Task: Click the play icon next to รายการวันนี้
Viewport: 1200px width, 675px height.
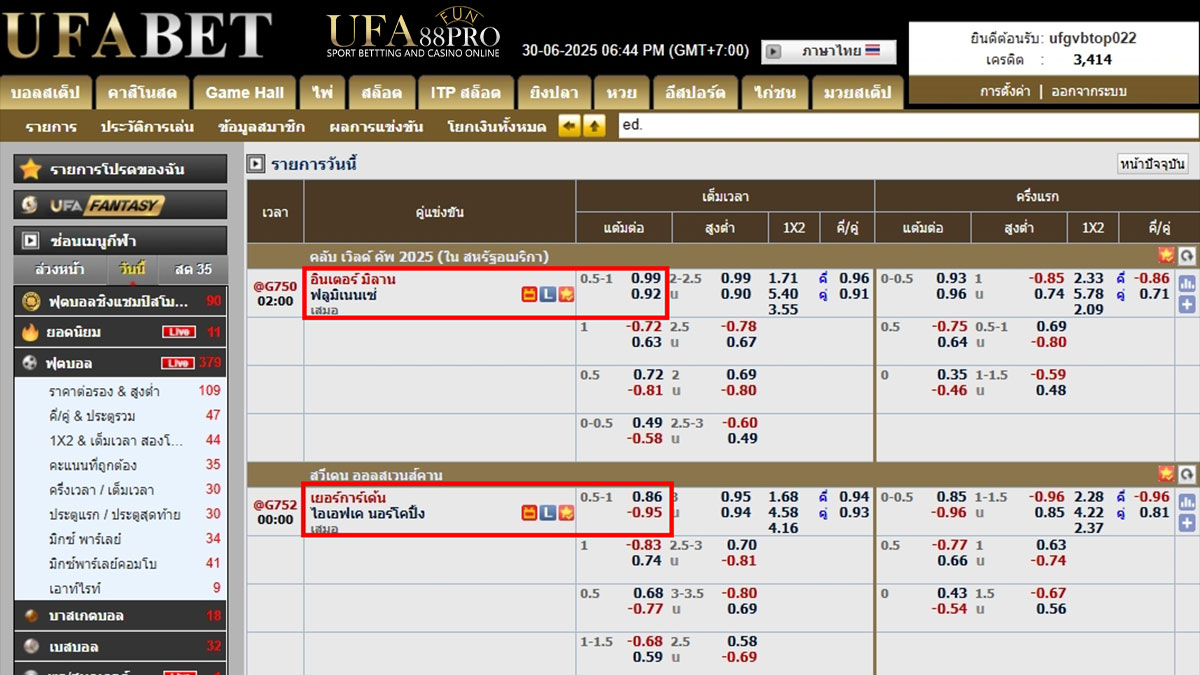Action: pyautogui.click(x=256, y=164)
